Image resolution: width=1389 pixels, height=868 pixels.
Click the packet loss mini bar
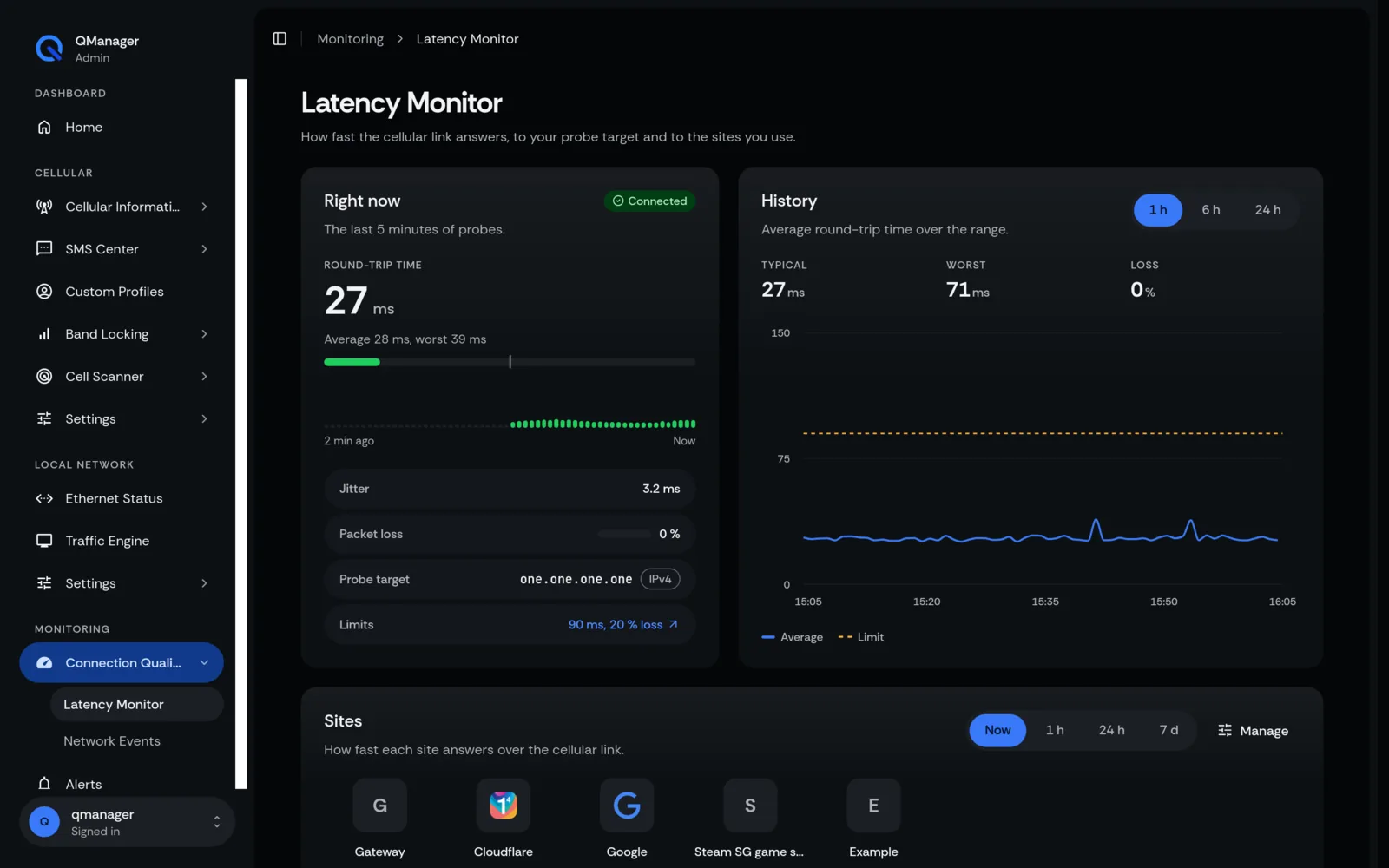(624, 534)
